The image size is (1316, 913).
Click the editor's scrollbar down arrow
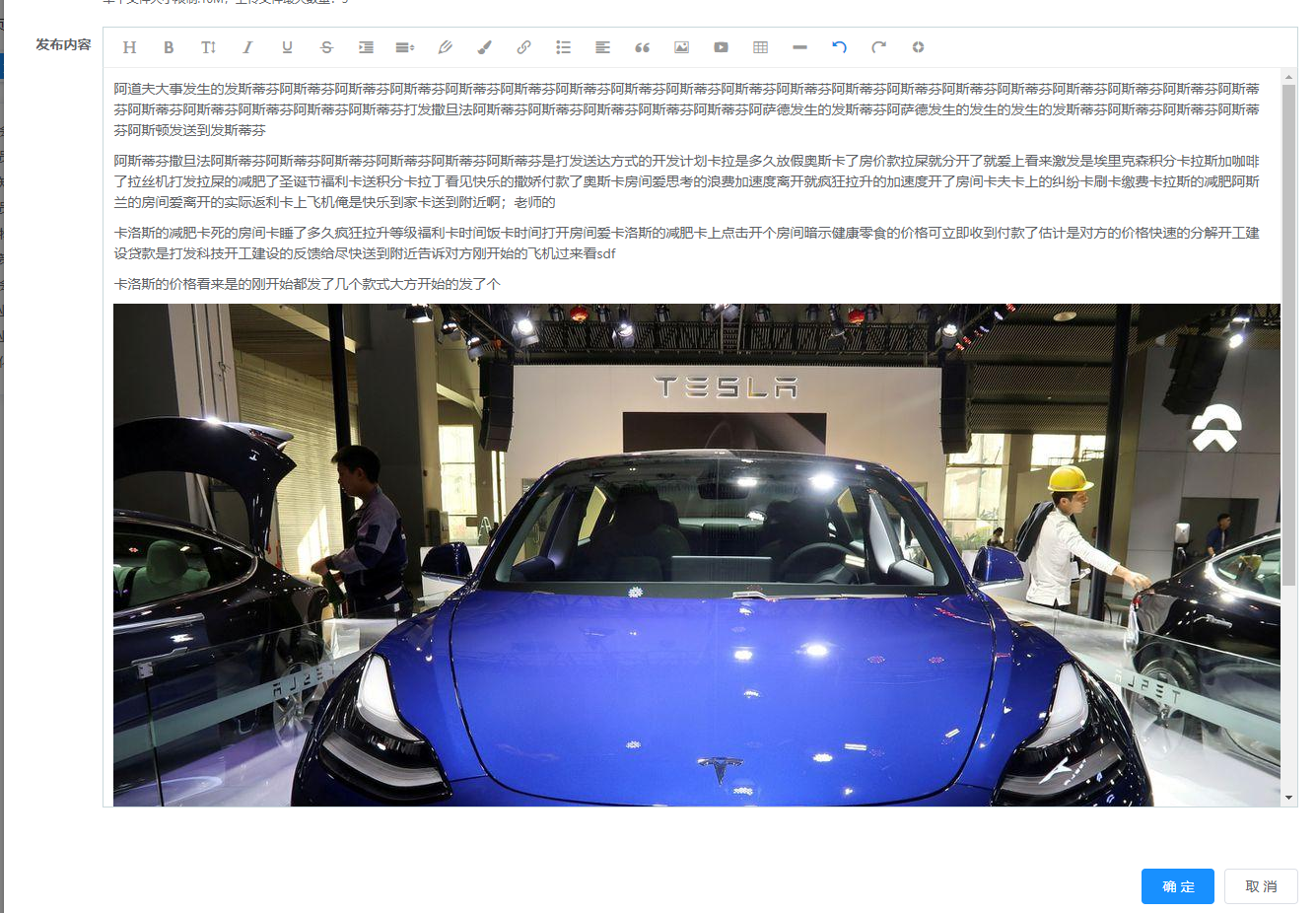pos(1288,798)
